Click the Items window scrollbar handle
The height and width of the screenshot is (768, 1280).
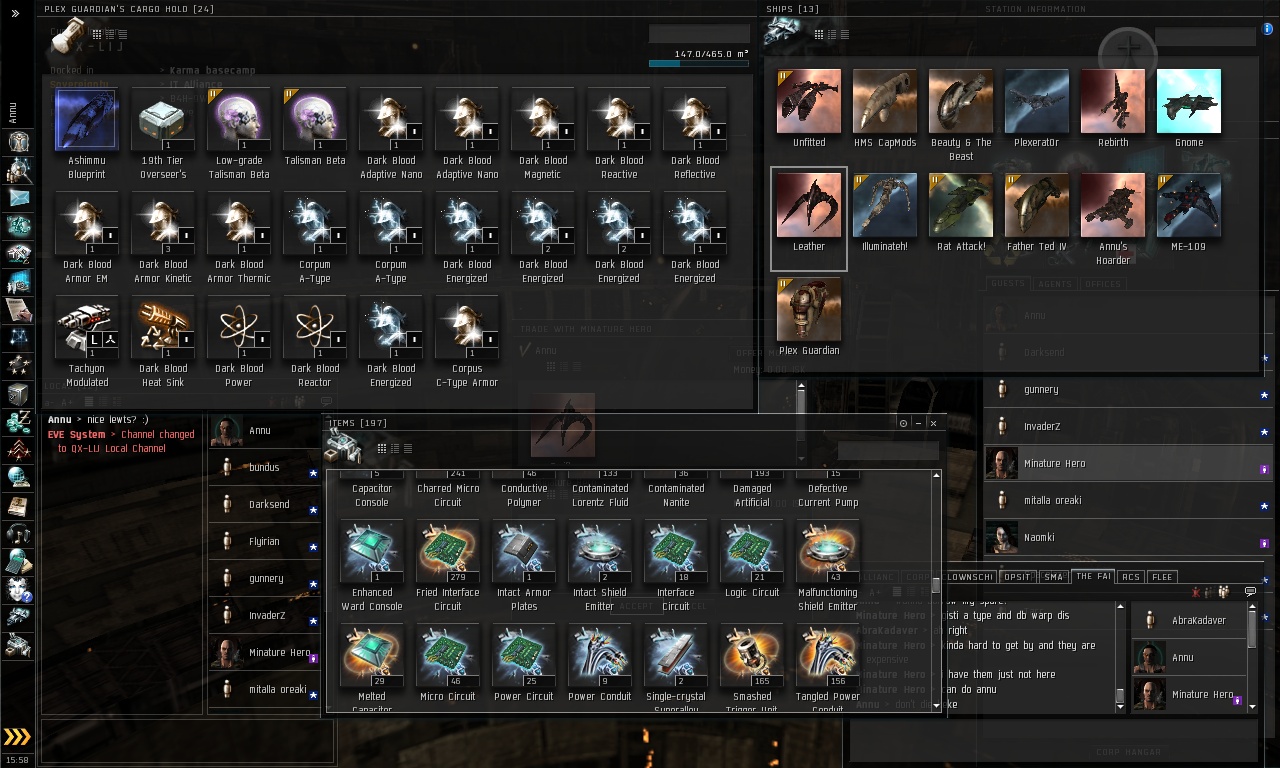937,585
